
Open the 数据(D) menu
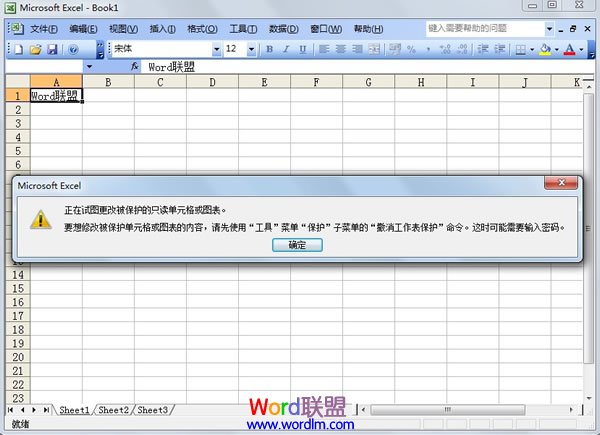(x=284, y=29)
